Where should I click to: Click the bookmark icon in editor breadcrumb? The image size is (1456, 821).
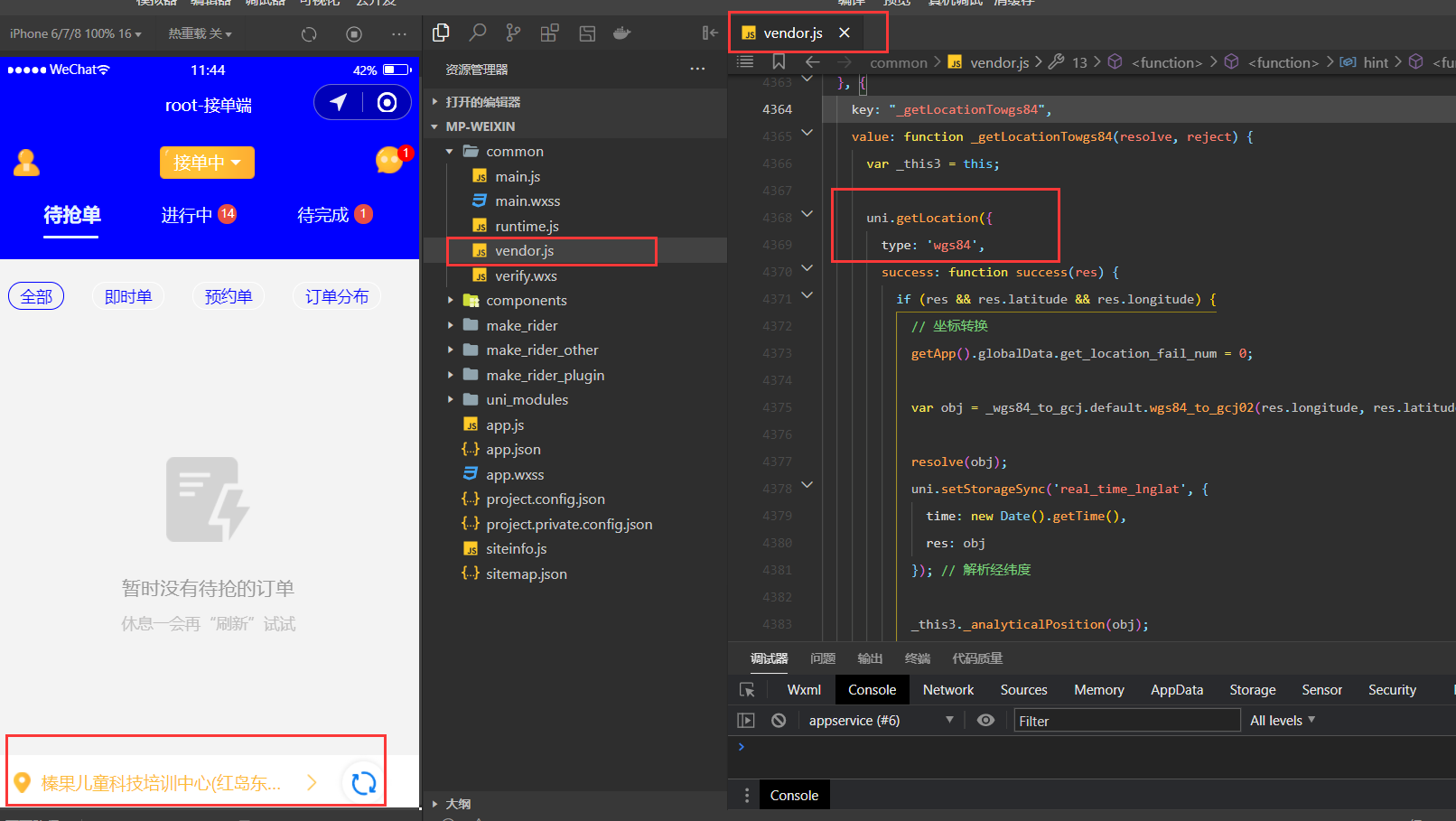tap(779, 61)
